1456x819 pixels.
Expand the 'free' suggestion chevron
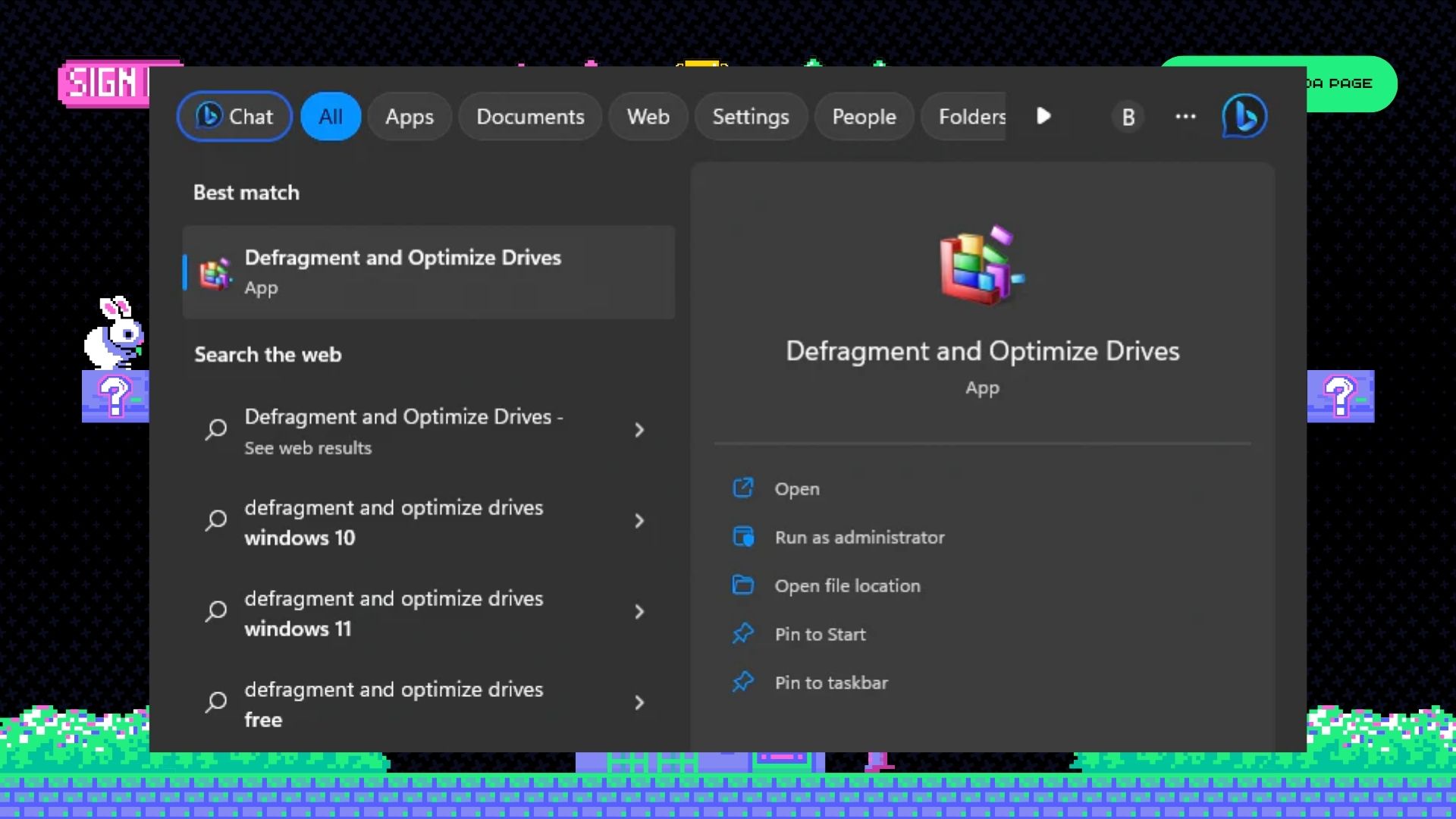(x=639, y=703)
